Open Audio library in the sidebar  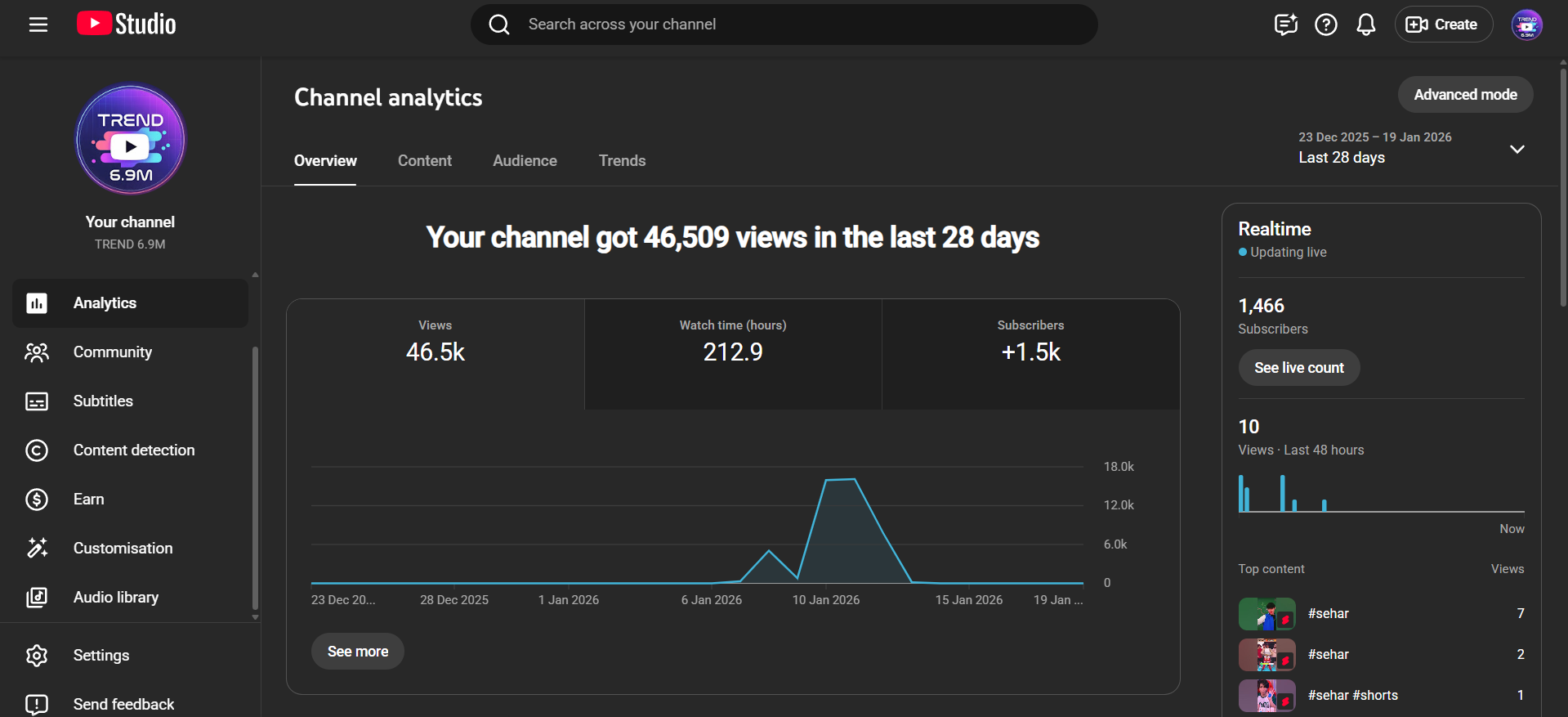115,598
